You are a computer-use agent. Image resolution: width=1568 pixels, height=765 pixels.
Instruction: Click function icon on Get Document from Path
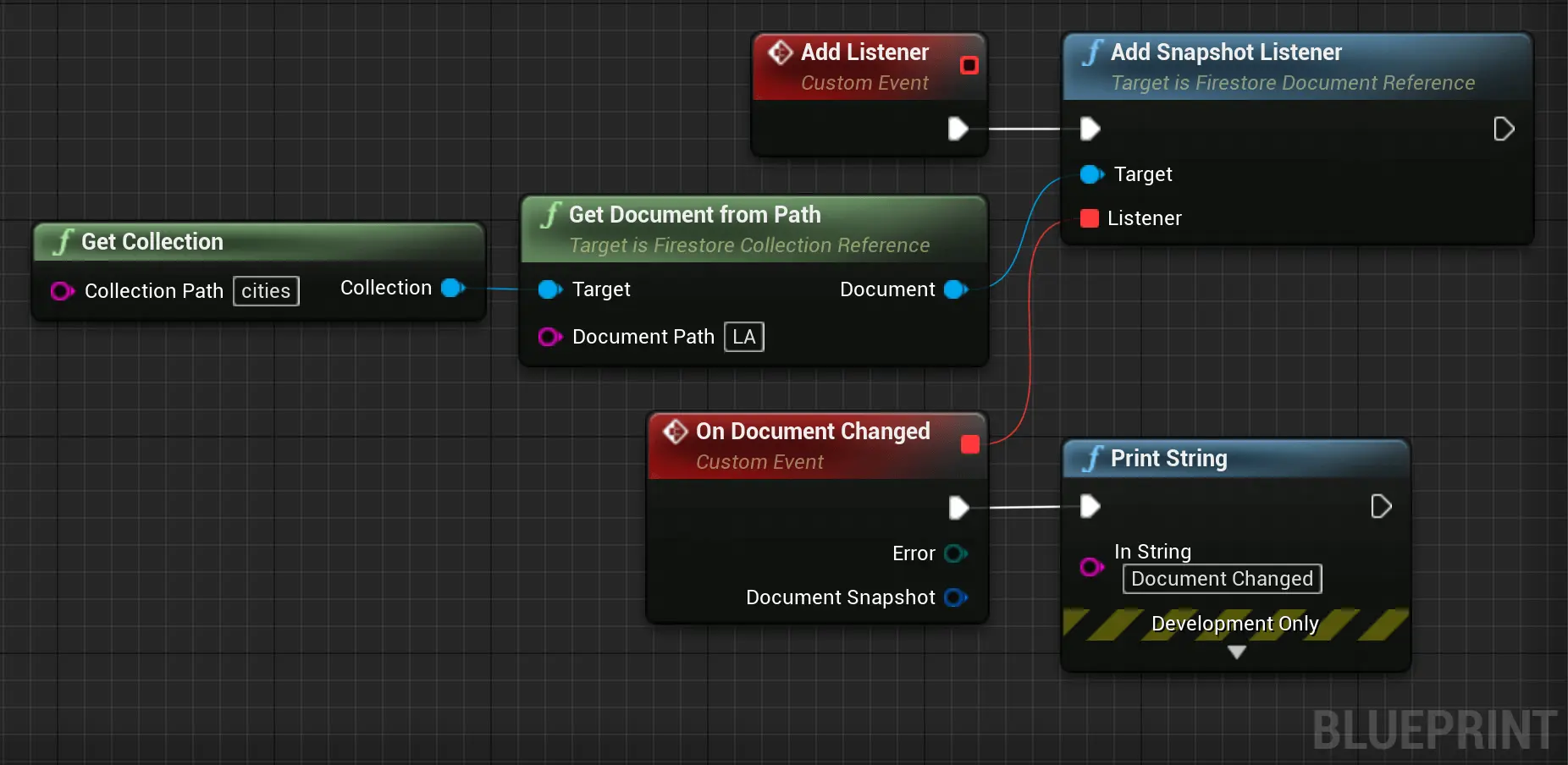550,215
